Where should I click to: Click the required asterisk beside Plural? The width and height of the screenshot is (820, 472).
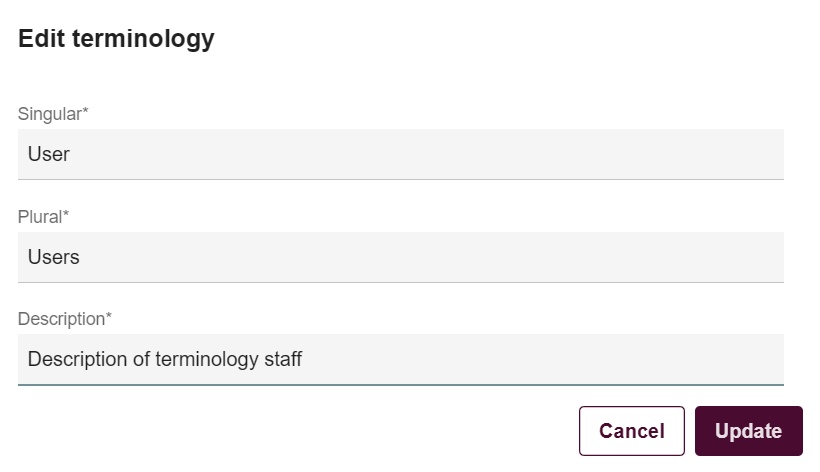point(67,214)
